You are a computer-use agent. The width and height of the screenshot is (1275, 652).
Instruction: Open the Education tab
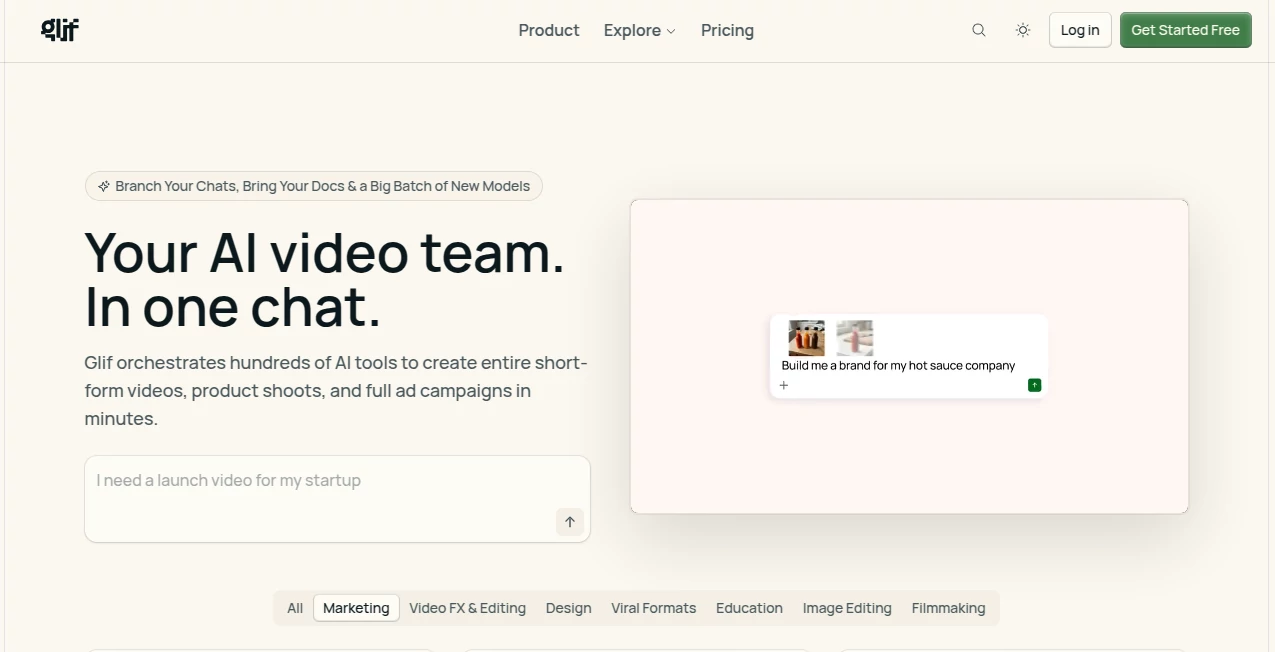coord(749,608)
